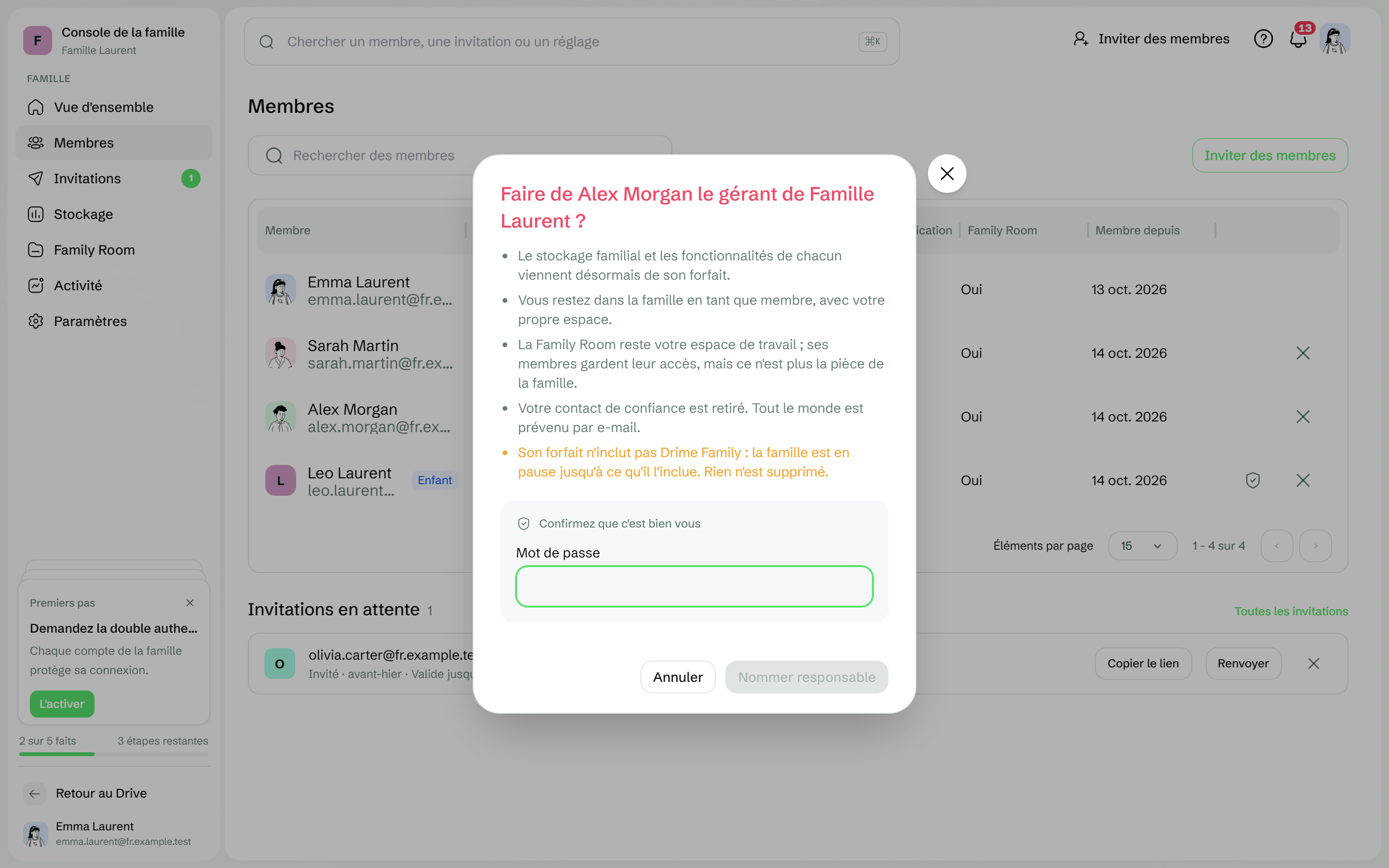
Task: Click shield icon on Leo Laurent row
Action: 1253,480
